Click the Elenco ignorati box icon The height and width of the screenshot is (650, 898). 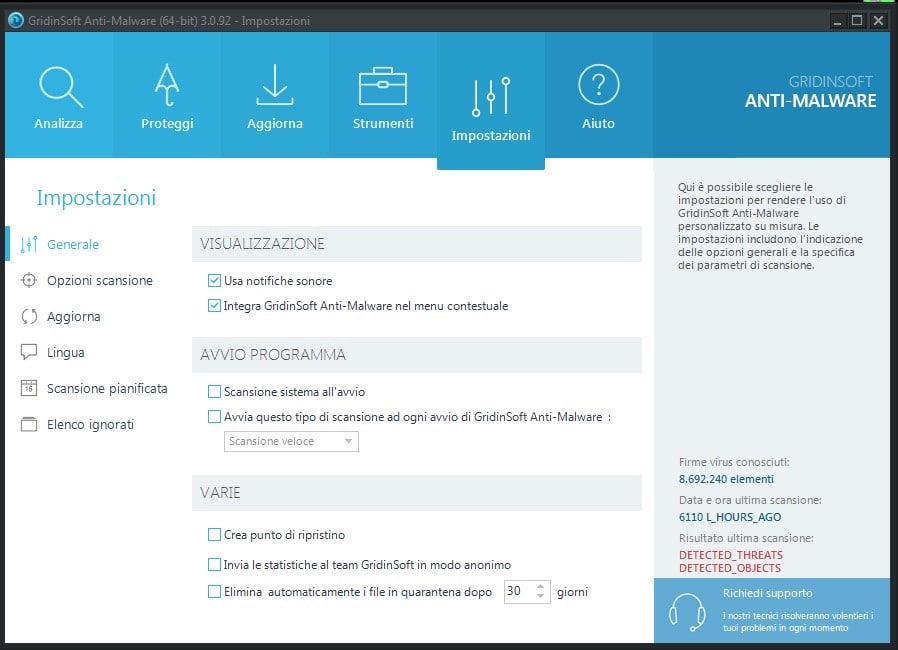pos(29,424)
